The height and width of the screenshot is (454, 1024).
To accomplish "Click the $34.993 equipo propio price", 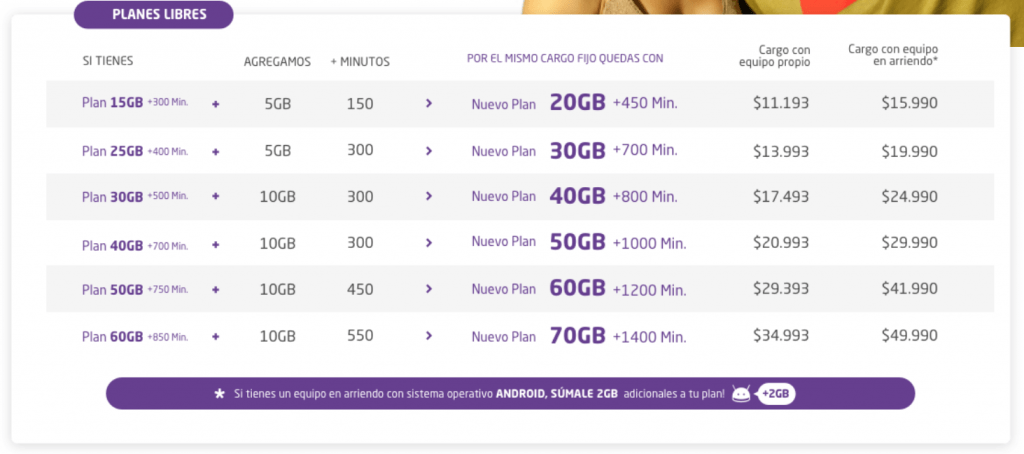I will (x=781, y=336).
